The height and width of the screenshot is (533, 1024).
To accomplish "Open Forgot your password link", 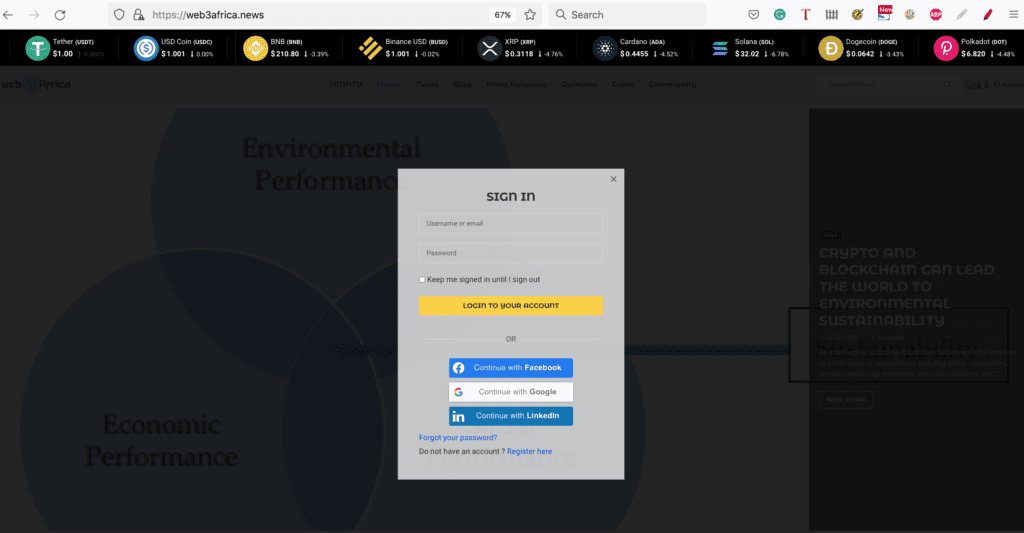I will coord(458,438).
